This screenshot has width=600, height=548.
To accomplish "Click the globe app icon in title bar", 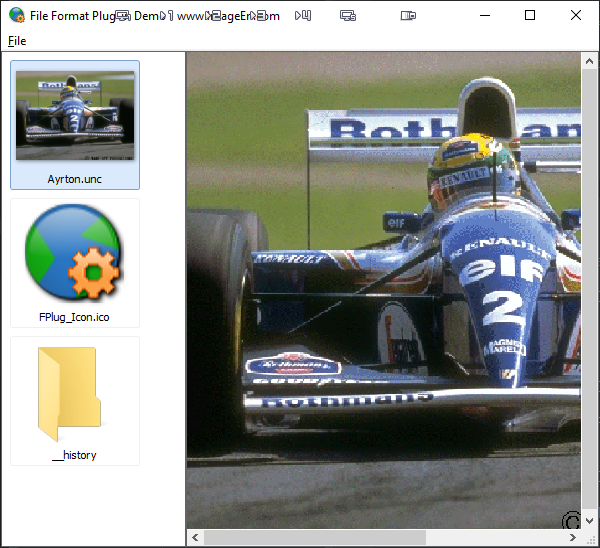I will point(16,15).
